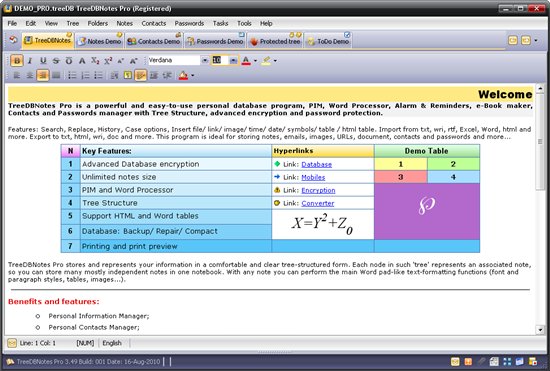
Task: Follow the Converter hyperlink
Action: tap(318, 203)
